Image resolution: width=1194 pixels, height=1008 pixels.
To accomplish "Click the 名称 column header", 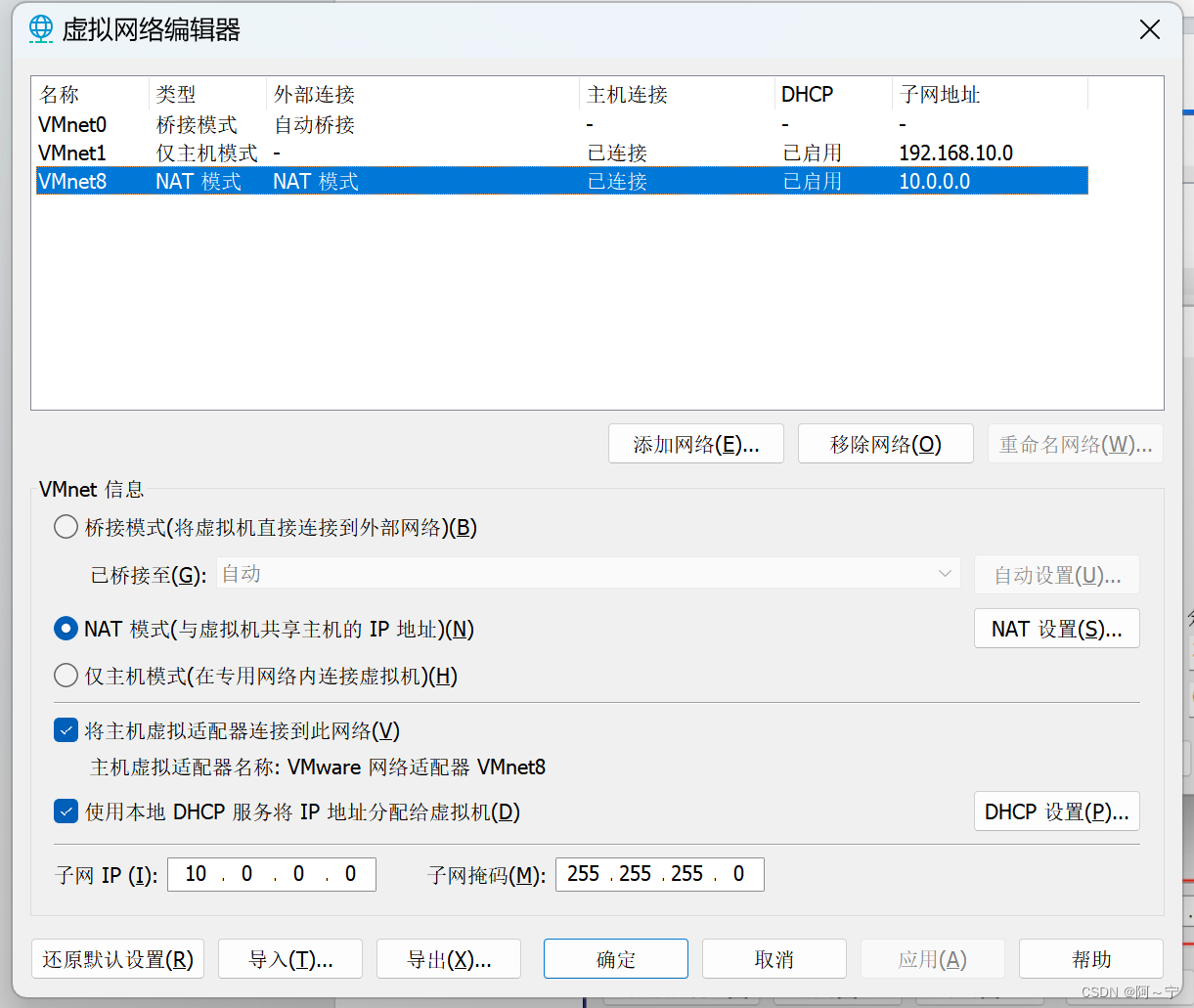I will tap(91, 94).
